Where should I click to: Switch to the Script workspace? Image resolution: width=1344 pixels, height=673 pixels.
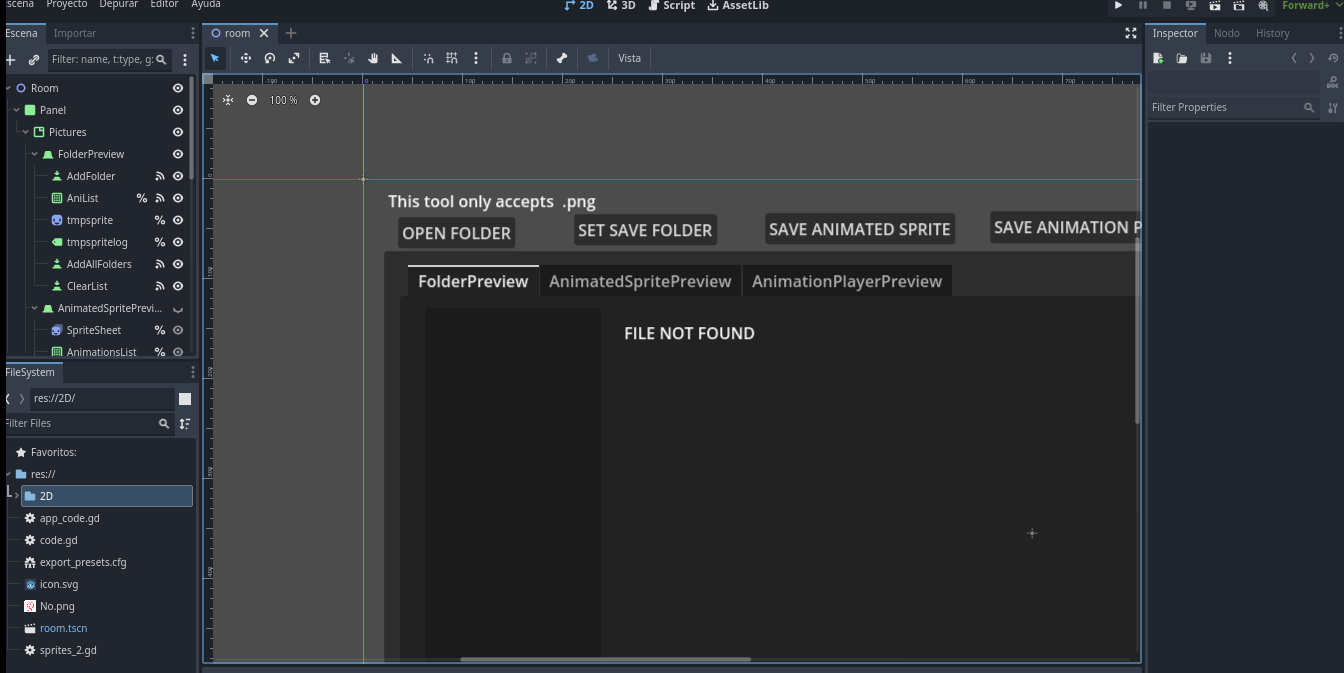point(671,5)
